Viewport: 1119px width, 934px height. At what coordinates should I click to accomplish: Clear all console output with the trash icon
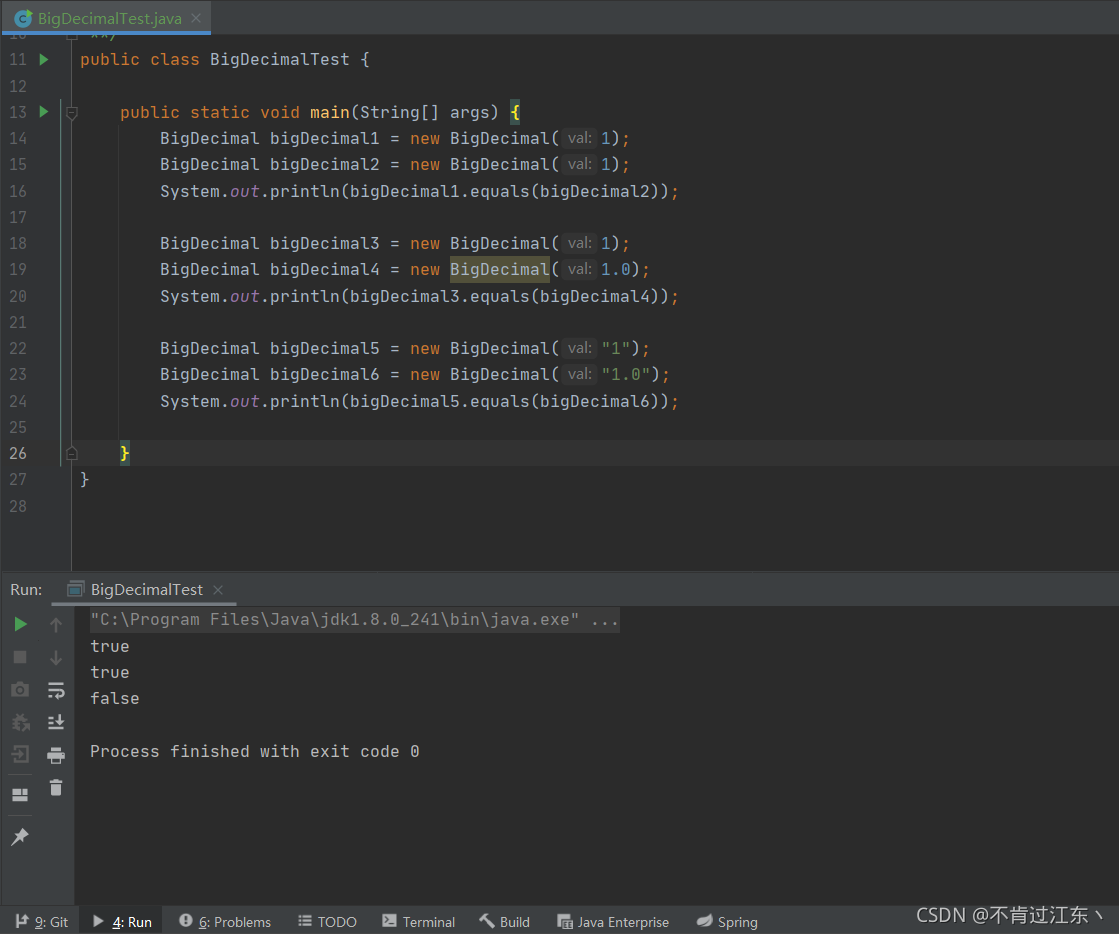pyautogui.click(x=56, y=788)
